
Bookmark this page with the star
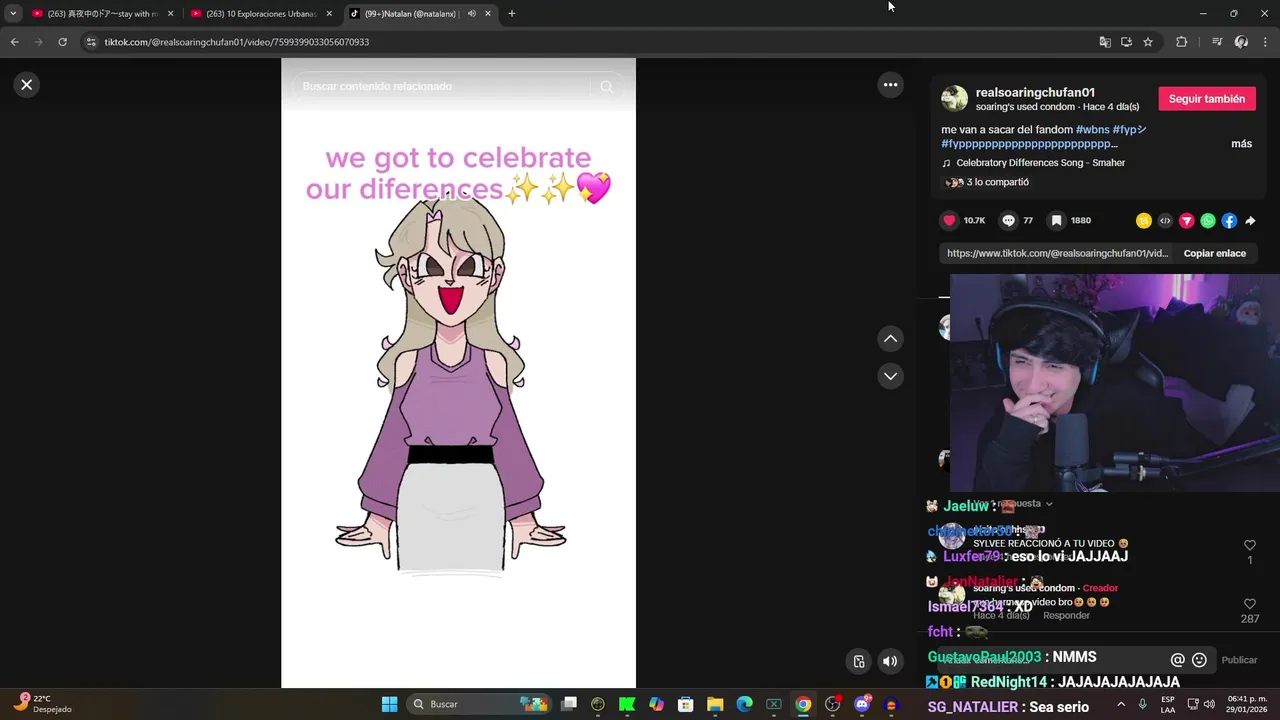1148,42
